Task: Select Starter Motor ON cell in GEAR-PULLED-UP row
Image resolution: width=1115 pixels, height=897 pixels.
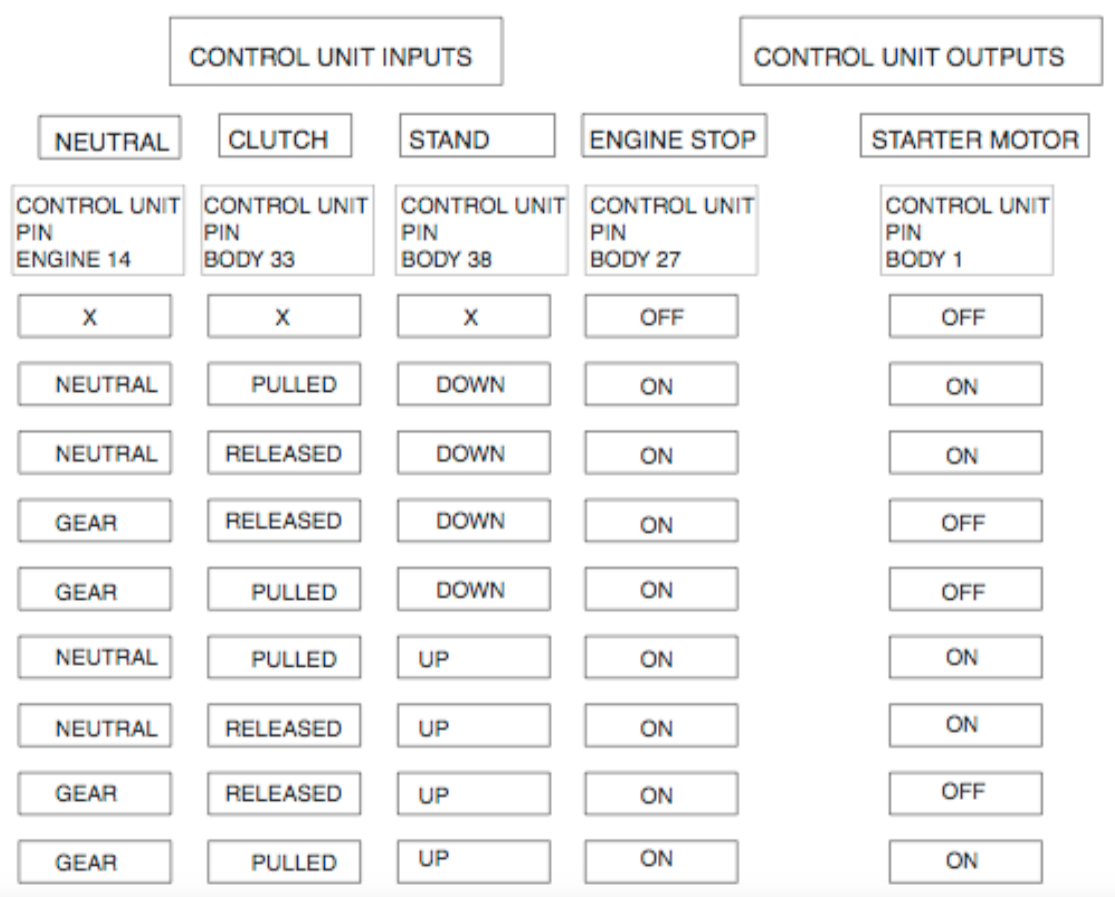Action: [x=965, y=861]
